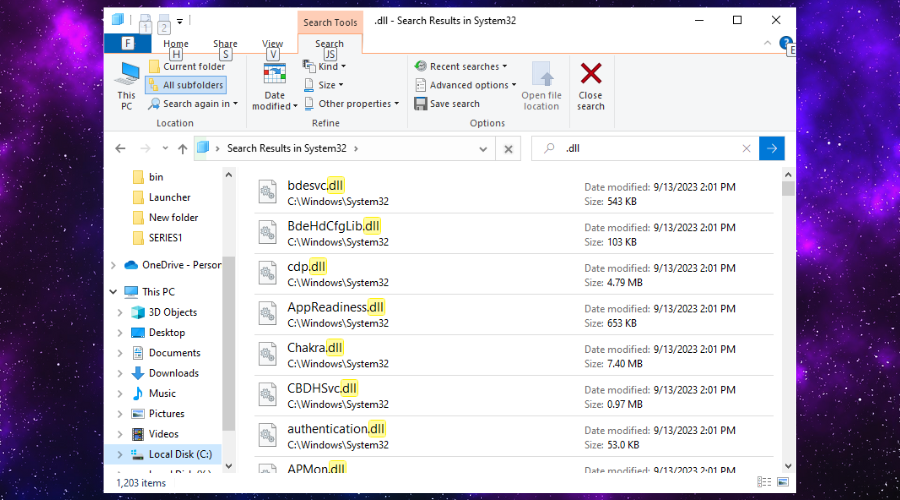Select the bdesvc.dll file

click(x=514, y=193)
